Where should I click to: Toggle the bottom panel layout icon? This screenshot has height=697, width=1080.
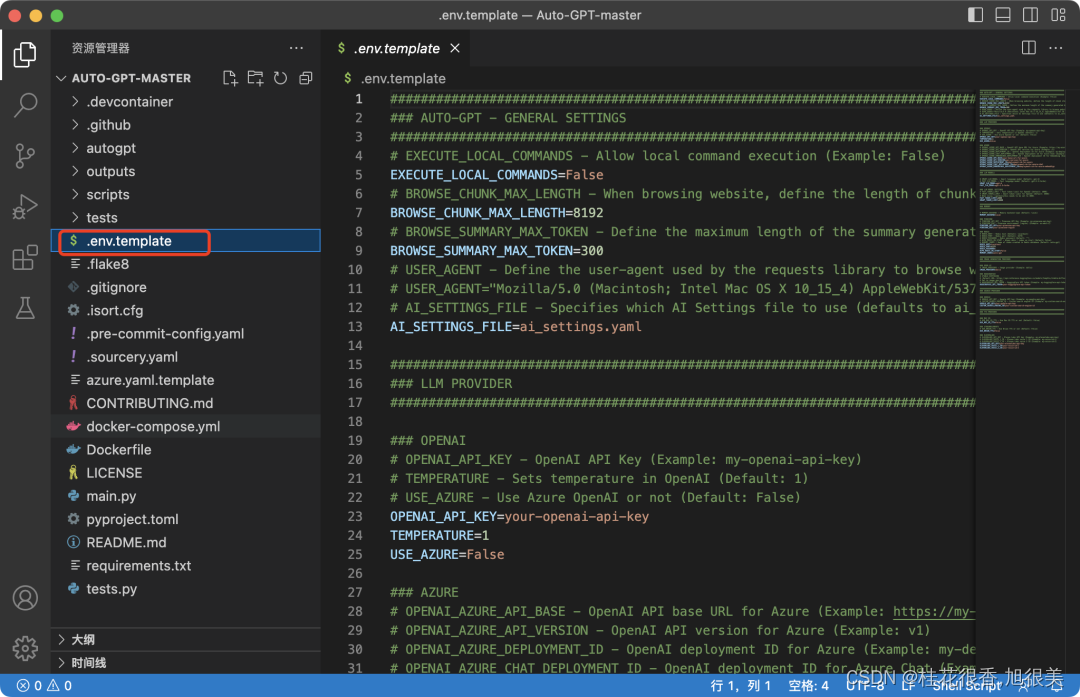(x=1003, y=14)
